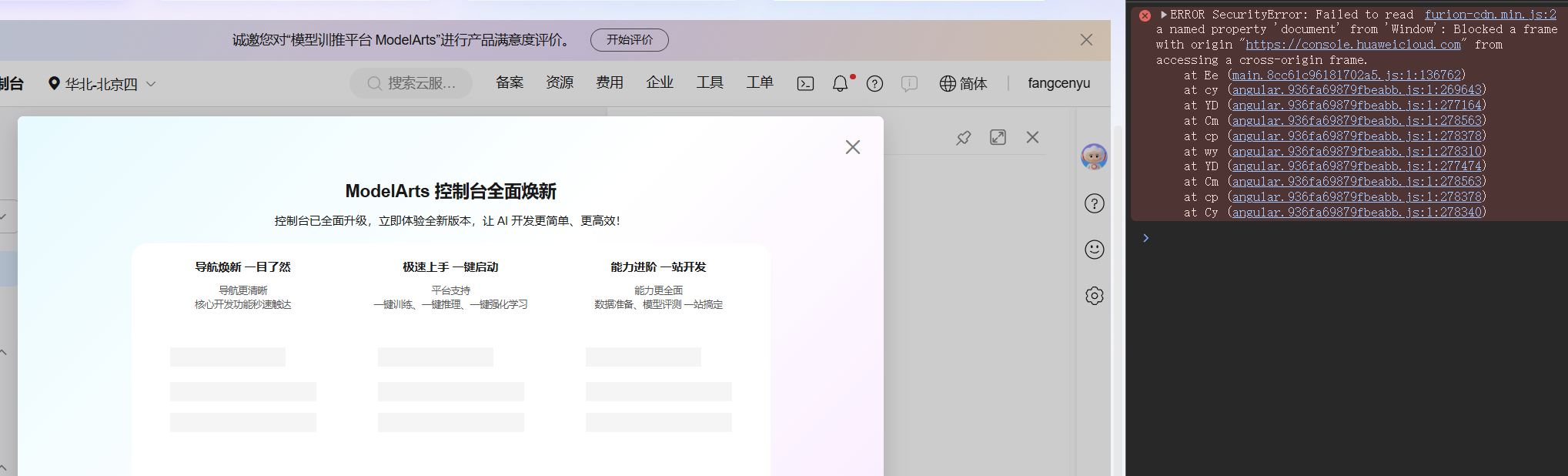Screen dimensions: 1568x476
Task: Click the sidebar help question icon
Action: click(1094, 203)
